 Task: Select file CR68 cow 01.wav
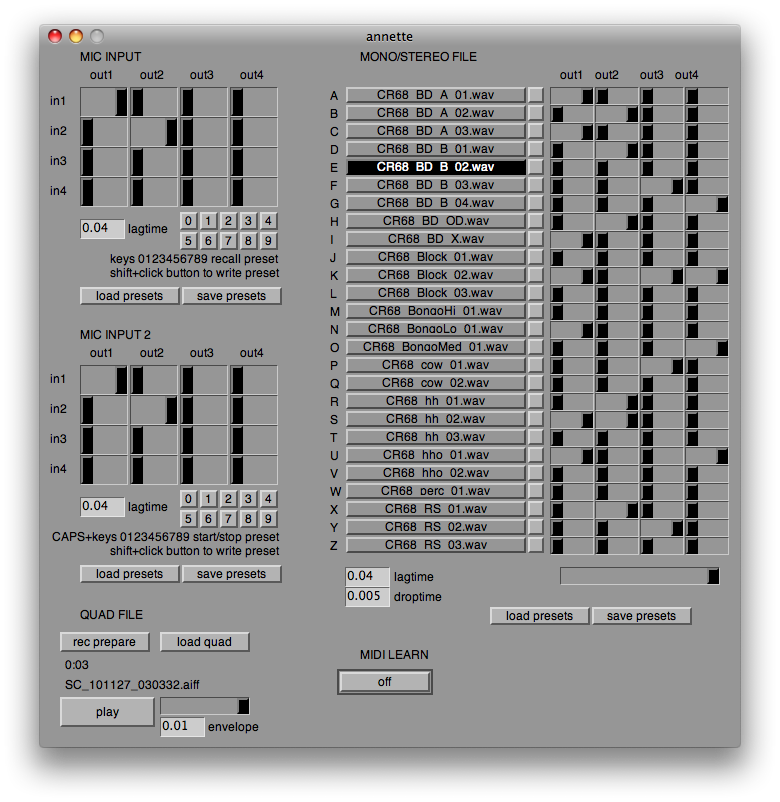pyautogui.click(x=436, y=365)
